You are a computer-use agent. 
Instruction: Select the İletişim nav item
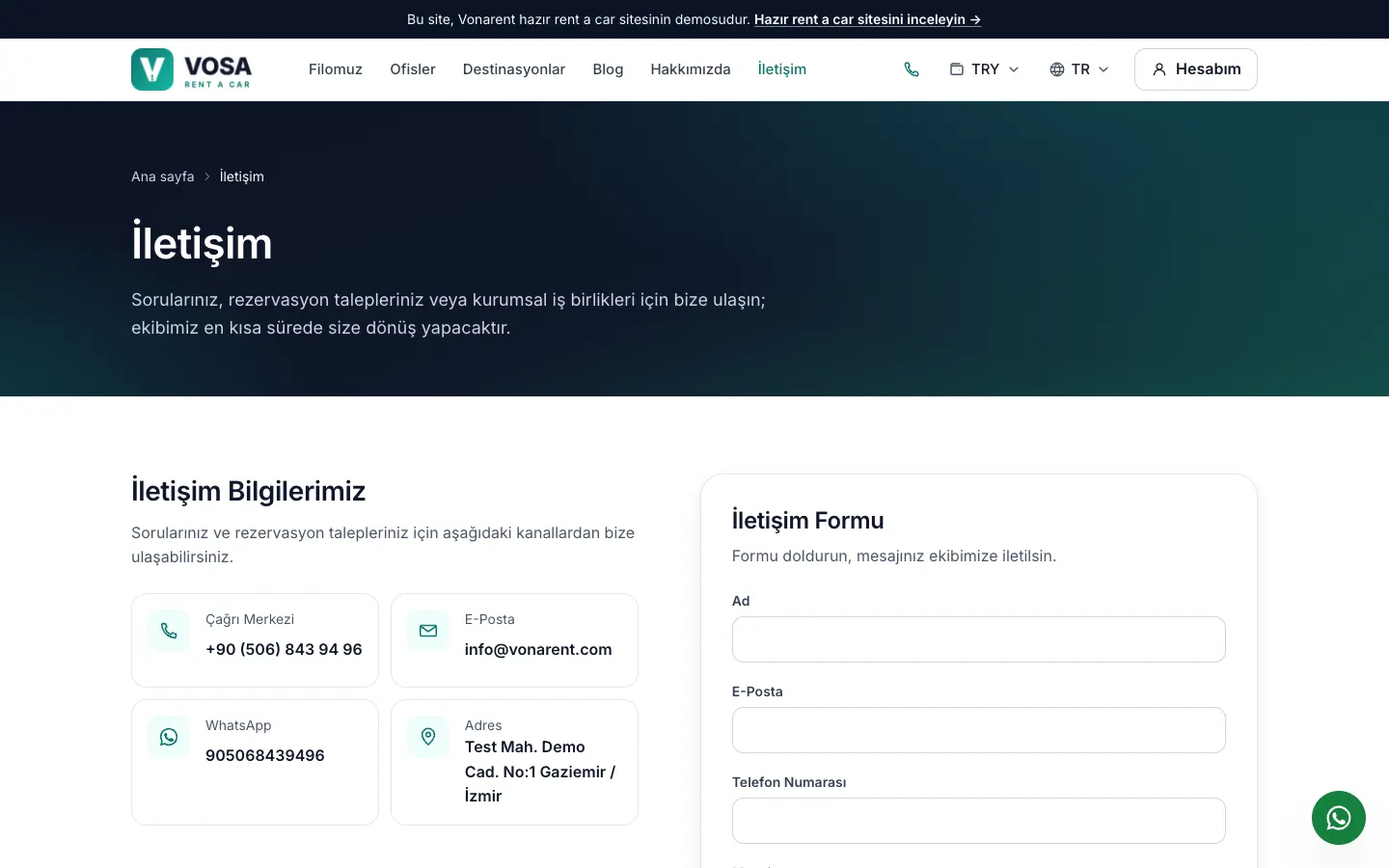(x=782, y=69)
